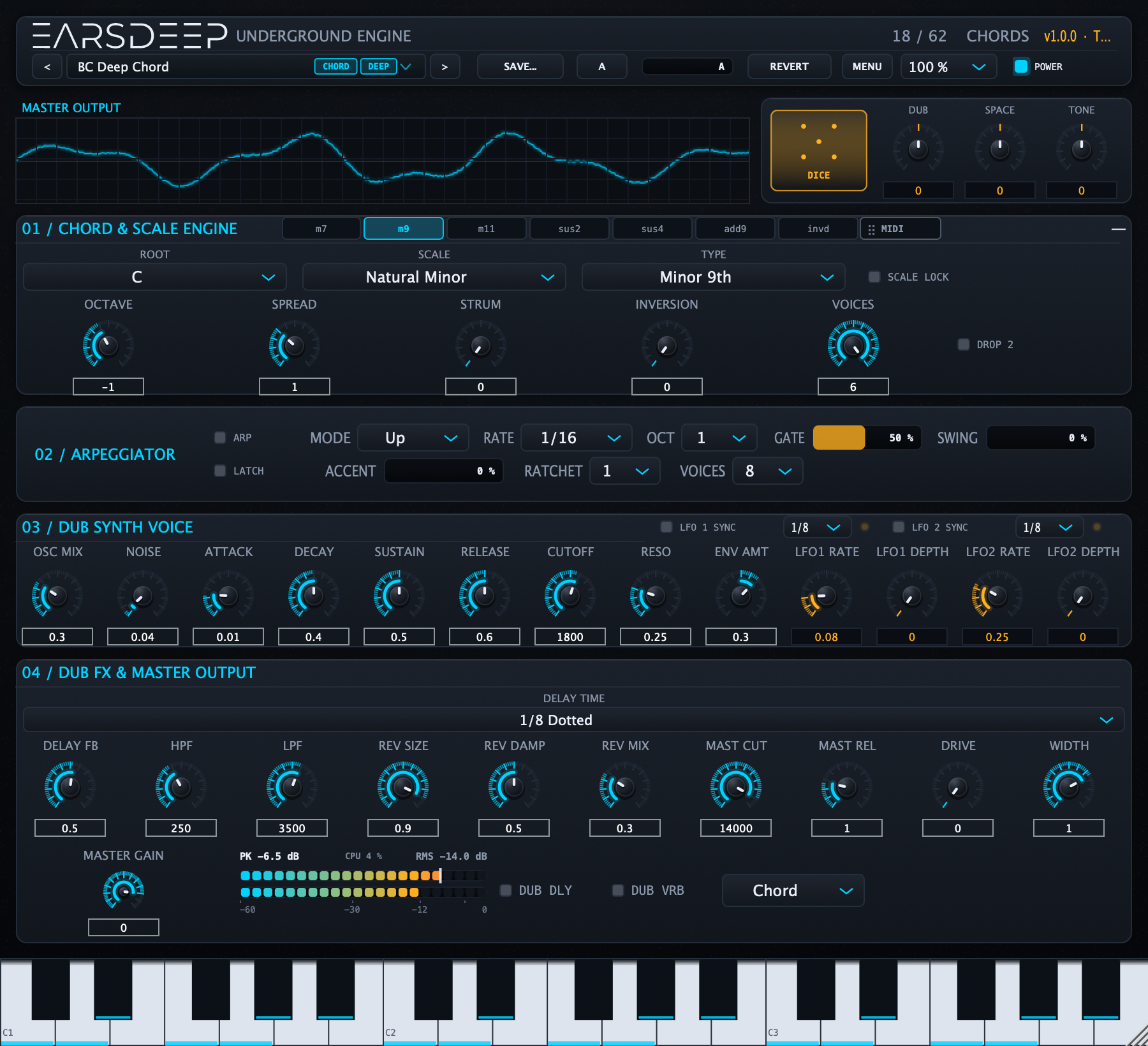Click the SPACE macro knob
1148x1046 pixels.
[999, 149]
